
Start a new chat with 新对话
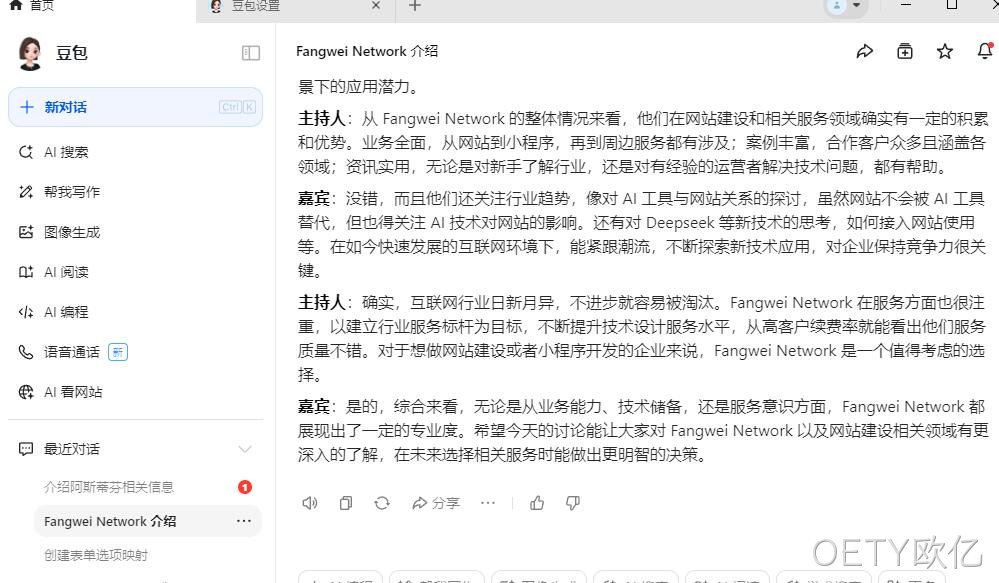tap(135, 107)
